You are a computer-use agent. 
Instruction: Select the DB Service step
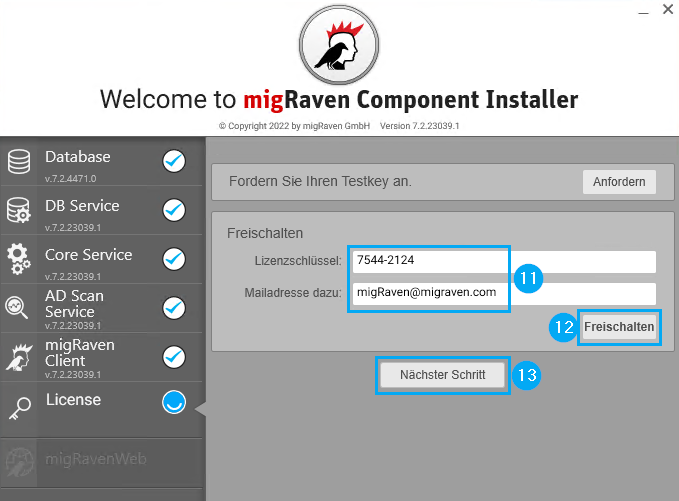(102, 210)
